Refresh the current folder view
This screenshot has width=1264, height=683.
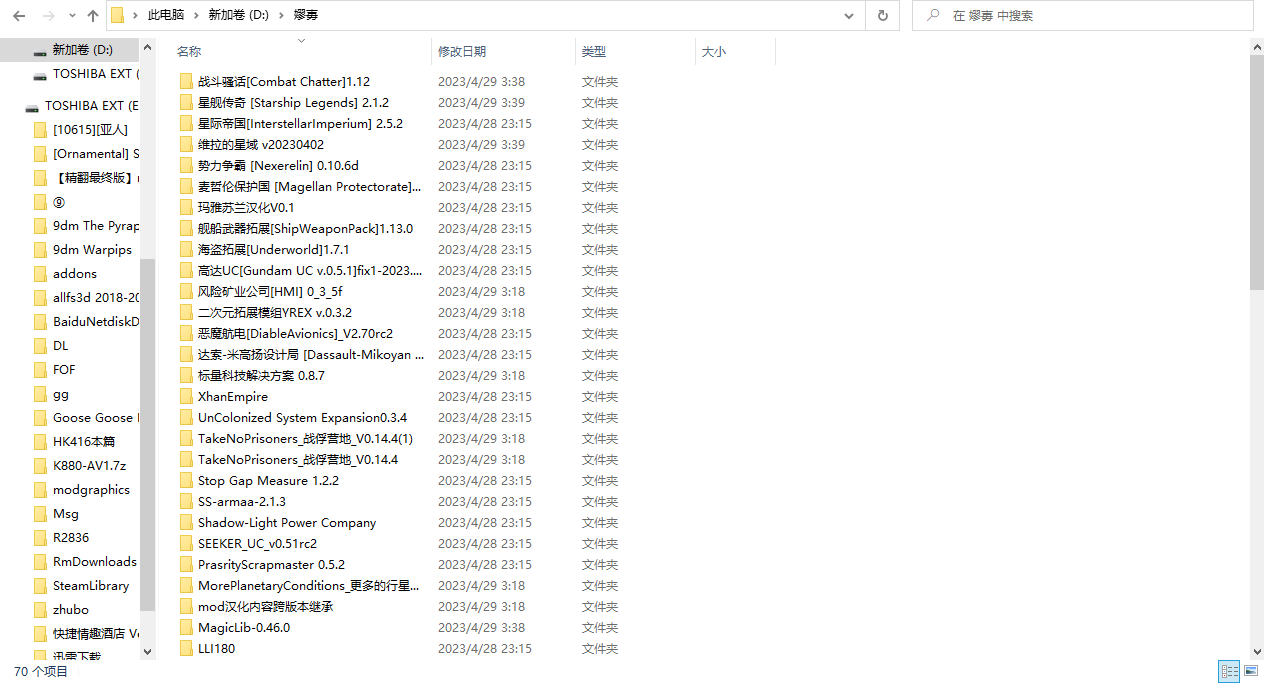(x=882, y=16)
